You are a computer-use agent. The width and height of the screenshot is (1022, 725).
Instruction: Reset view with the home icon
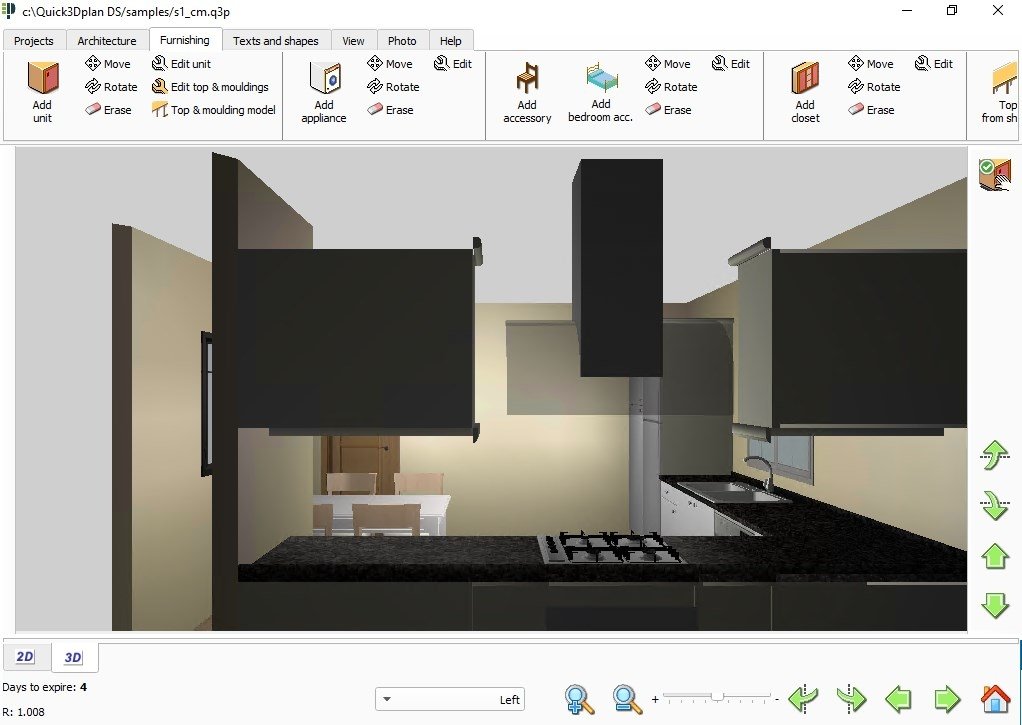[x=995, y=699]
